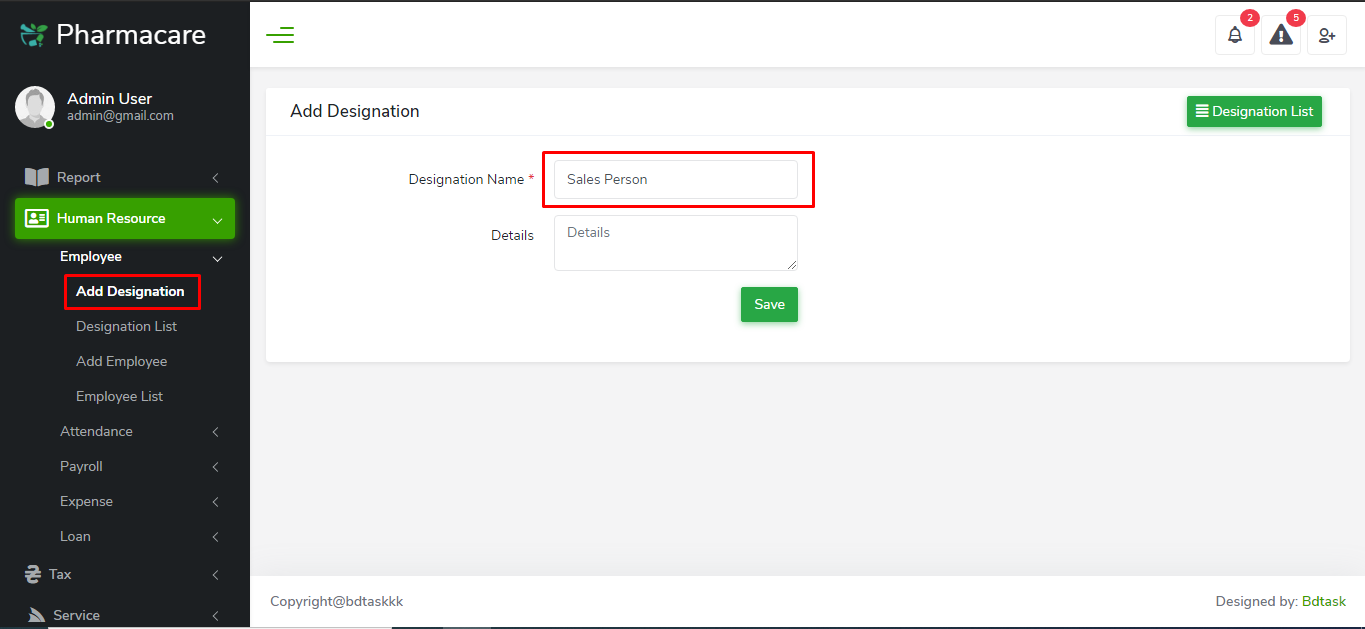This screenshot has width=1365, height=629.
Task: Expand the Attendance section
Action: [x=96, y=431]
